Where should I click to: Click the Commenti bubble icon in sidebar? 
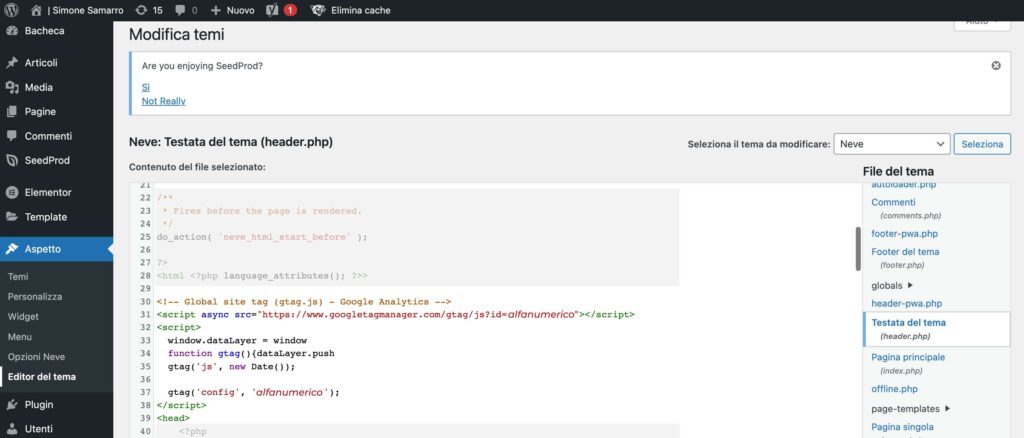click(x=11, y=136)
